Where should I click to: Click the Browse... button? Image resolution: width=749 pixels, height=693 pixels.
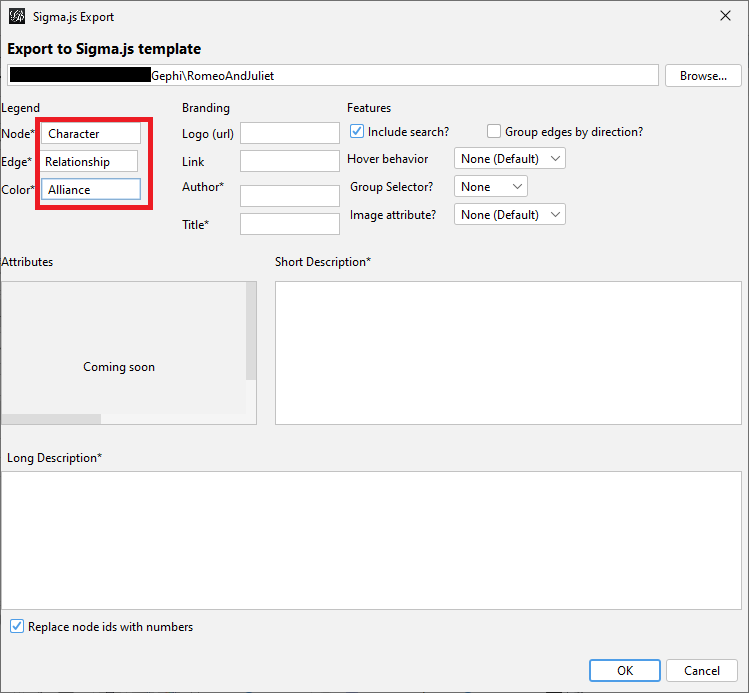[x=703, y=75]
